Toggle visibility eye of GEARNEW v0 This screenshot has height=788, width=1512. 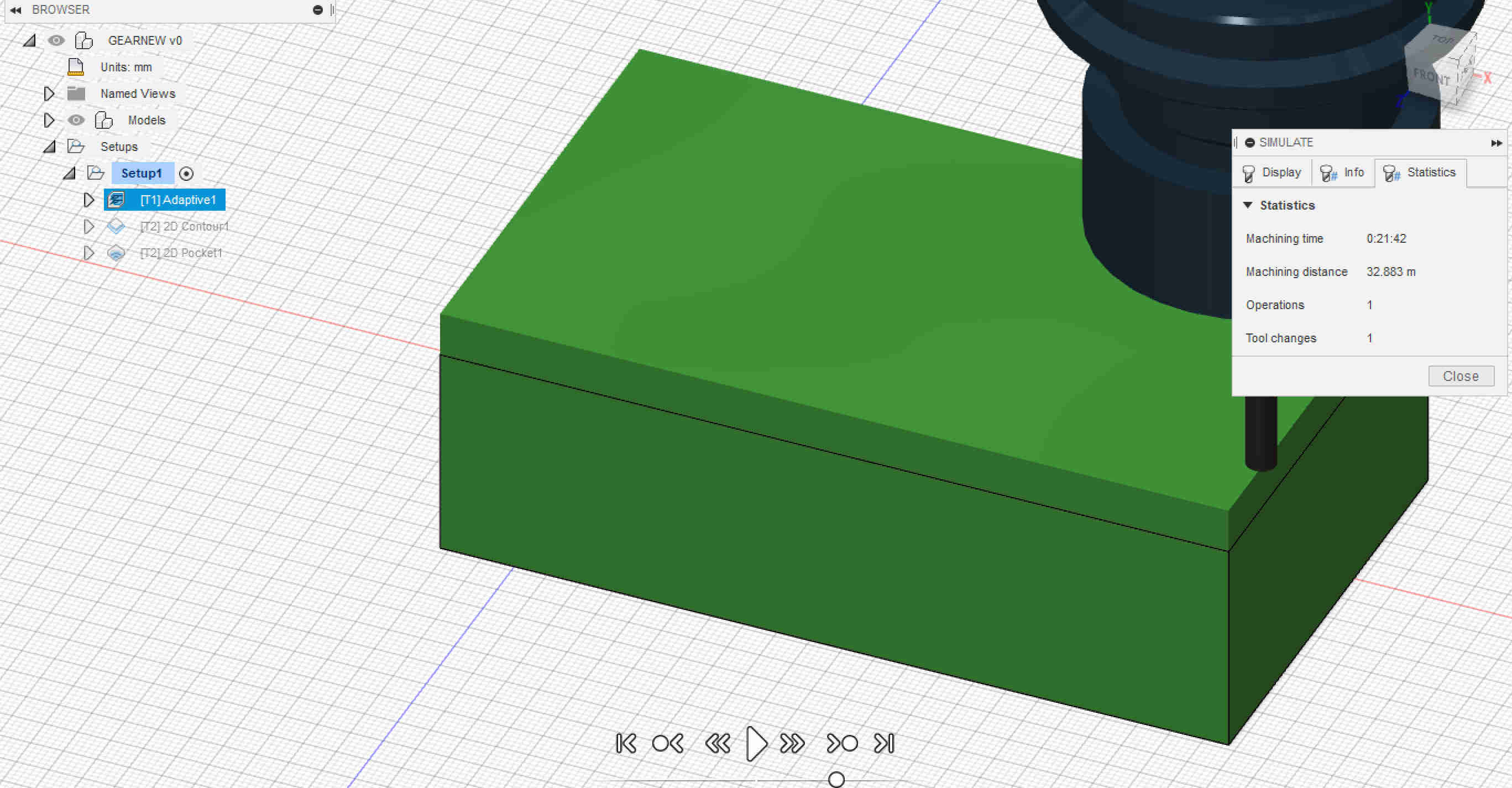pos(56,40)
